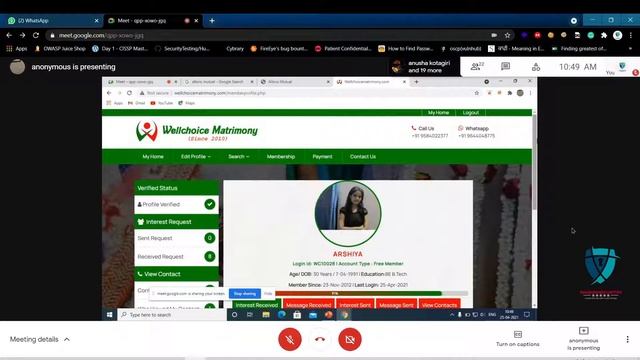Open File Explorer on shared taskbar
Screen dimensions: 640x360
pos(266,315)
